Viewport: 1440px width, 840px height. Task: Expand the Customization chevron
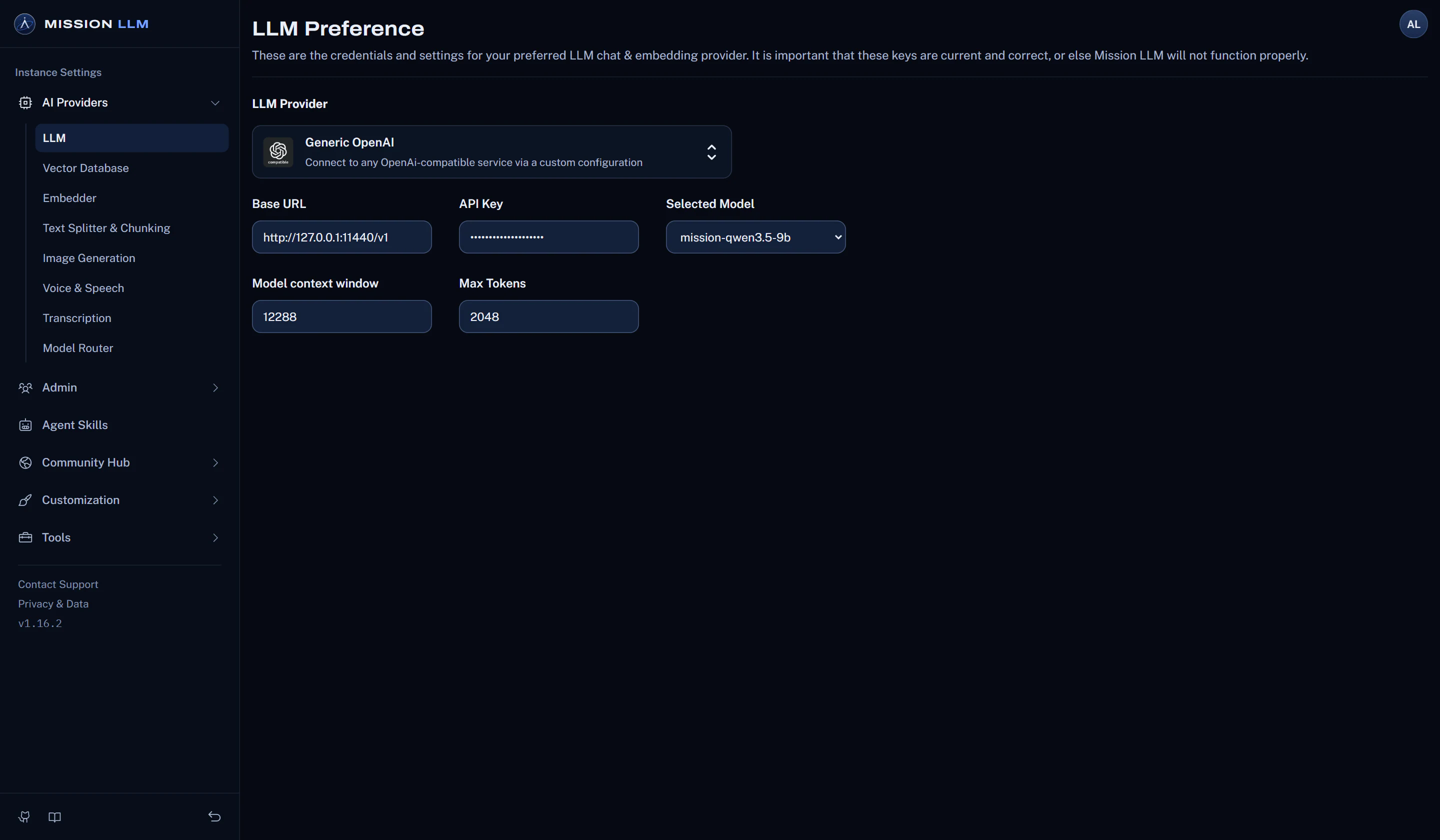[x=215, y=500]
